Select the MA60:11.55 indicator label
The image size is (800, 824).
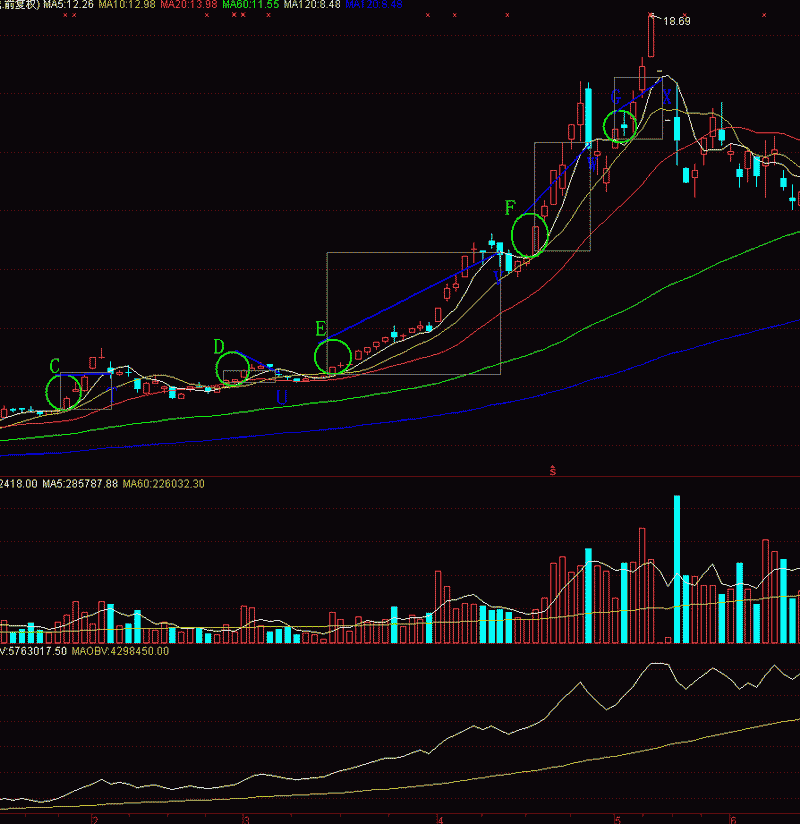click(250, 5)
